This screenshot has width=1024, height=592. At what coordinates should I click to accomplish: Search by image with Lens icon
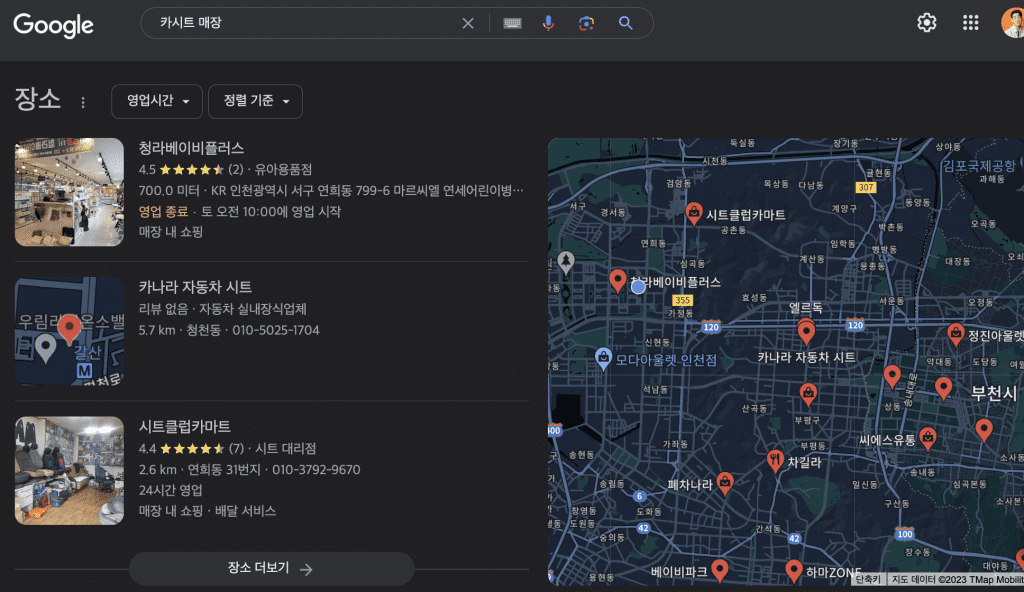click(586, 24)
